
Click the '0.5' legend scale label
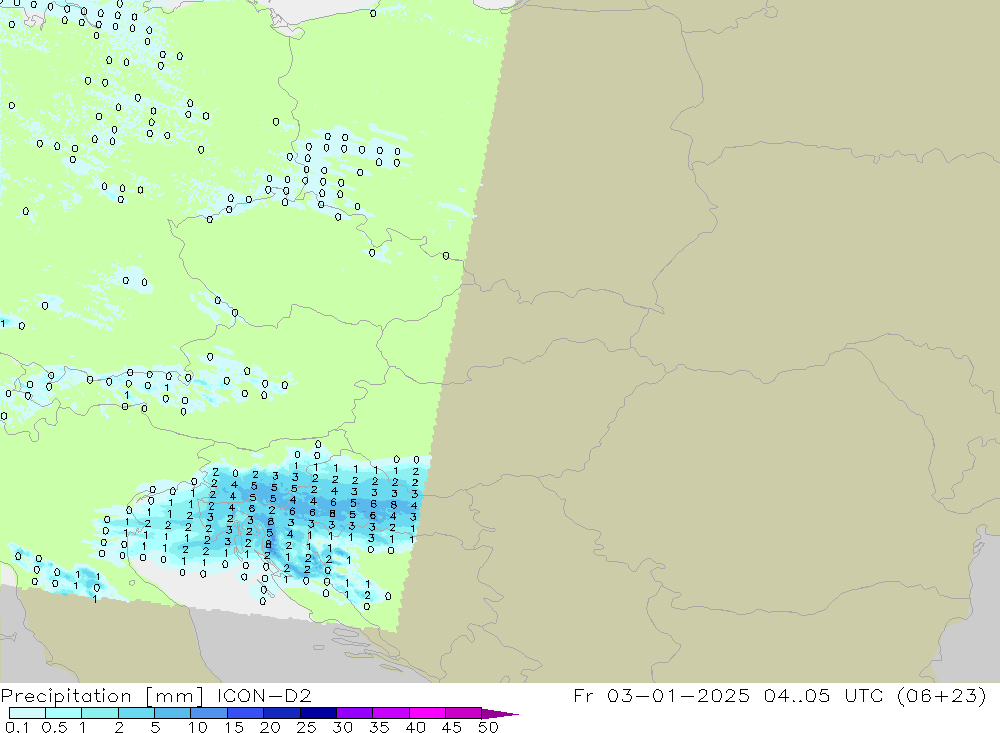point(54,727)
